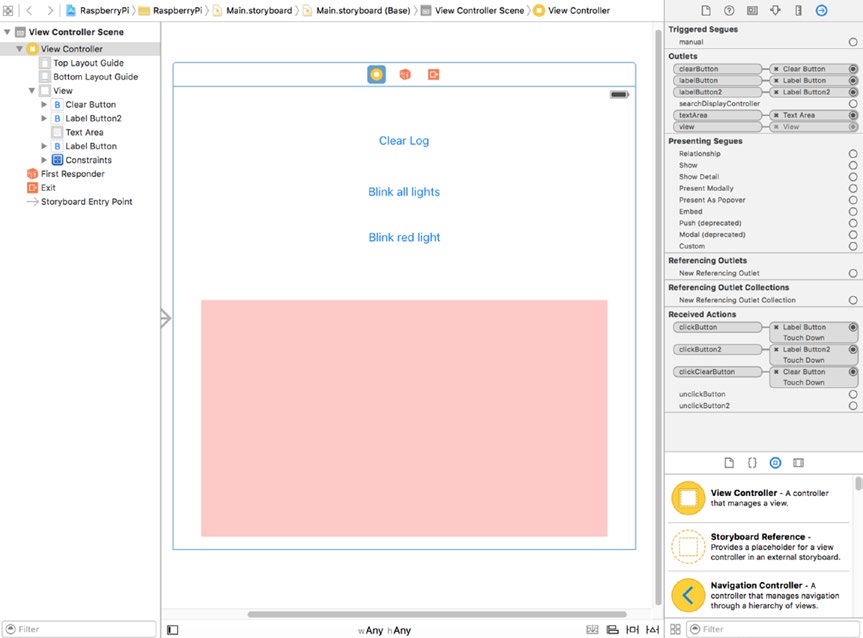The height and width of the screenshot is (638, 863).
Task: Click the Exit icon in scene dock
Action: 433,75
